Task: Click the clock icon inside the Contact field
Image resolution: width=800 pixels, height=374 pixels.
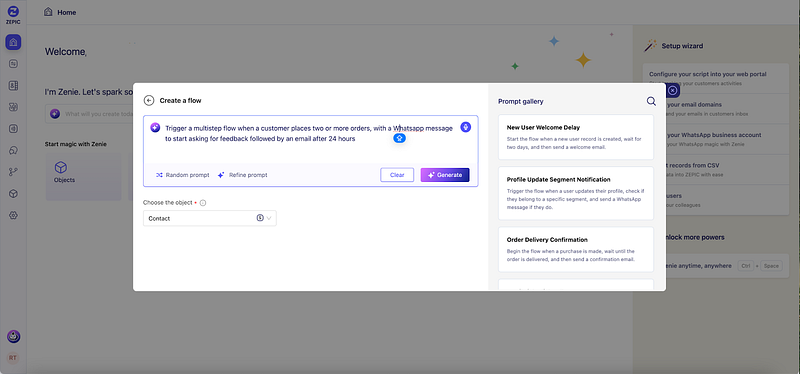Action: 260,218
